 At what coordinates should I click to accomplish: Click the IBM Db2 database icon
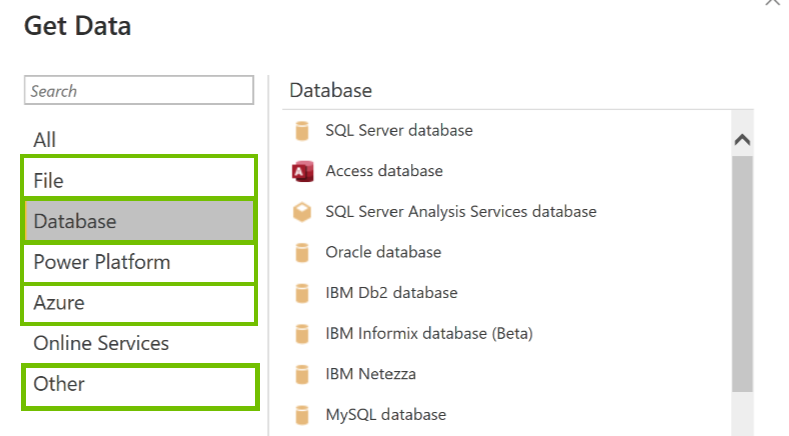(x=302, y=294)
